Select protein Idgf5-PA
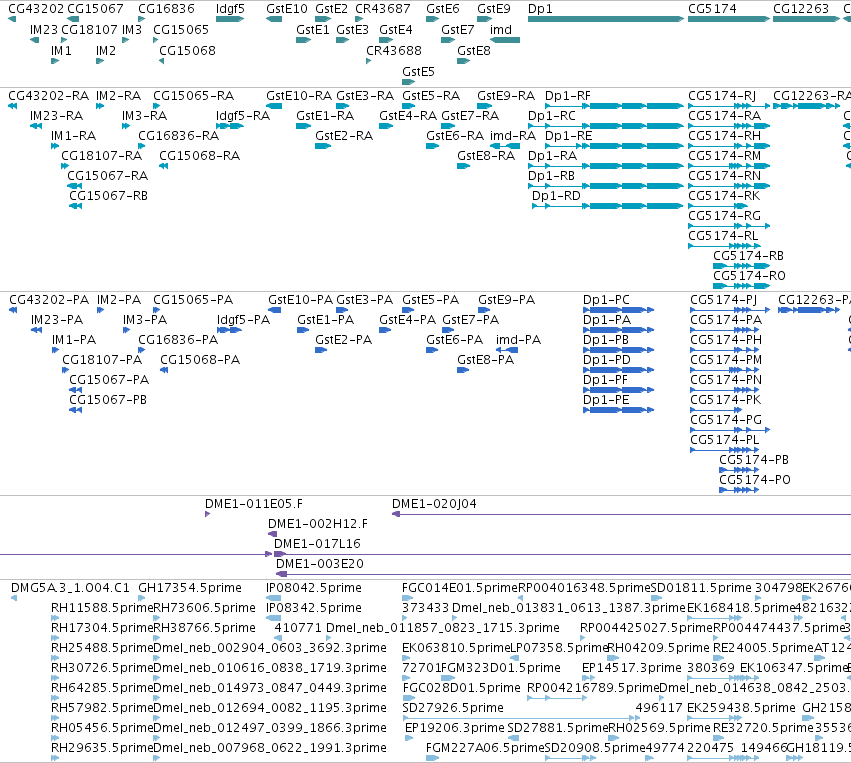851x763 pixels. point(229,330)
